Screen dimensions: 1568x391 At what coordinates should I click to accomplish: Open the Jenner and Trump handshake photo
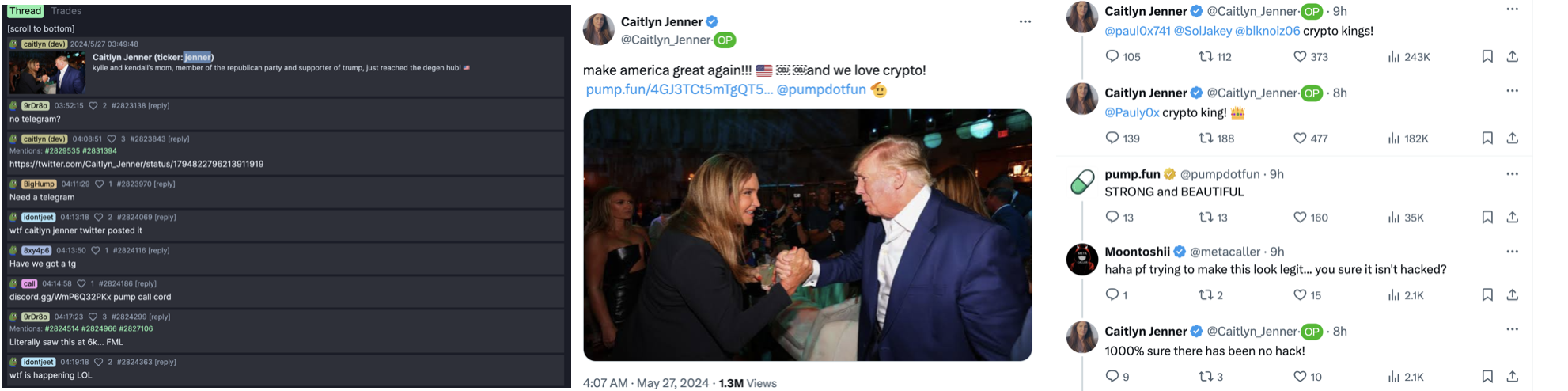[x=807, y=235]
